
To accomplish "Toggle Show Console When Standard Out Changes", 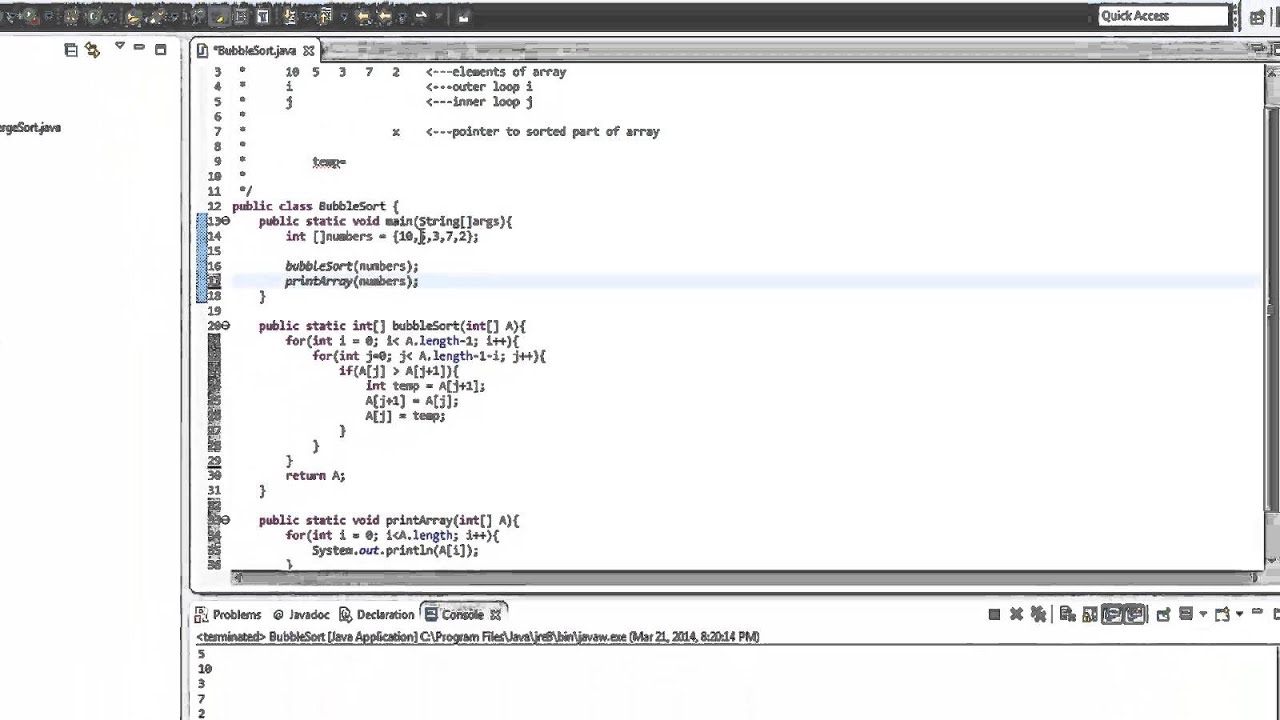I will pyautogui.click(x=1111, y=614).
